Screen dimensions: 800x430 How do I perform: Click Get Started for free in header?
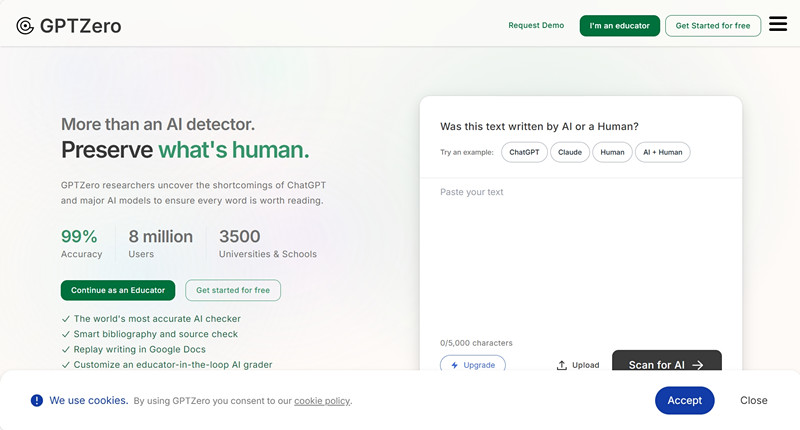tap(713, 26)
